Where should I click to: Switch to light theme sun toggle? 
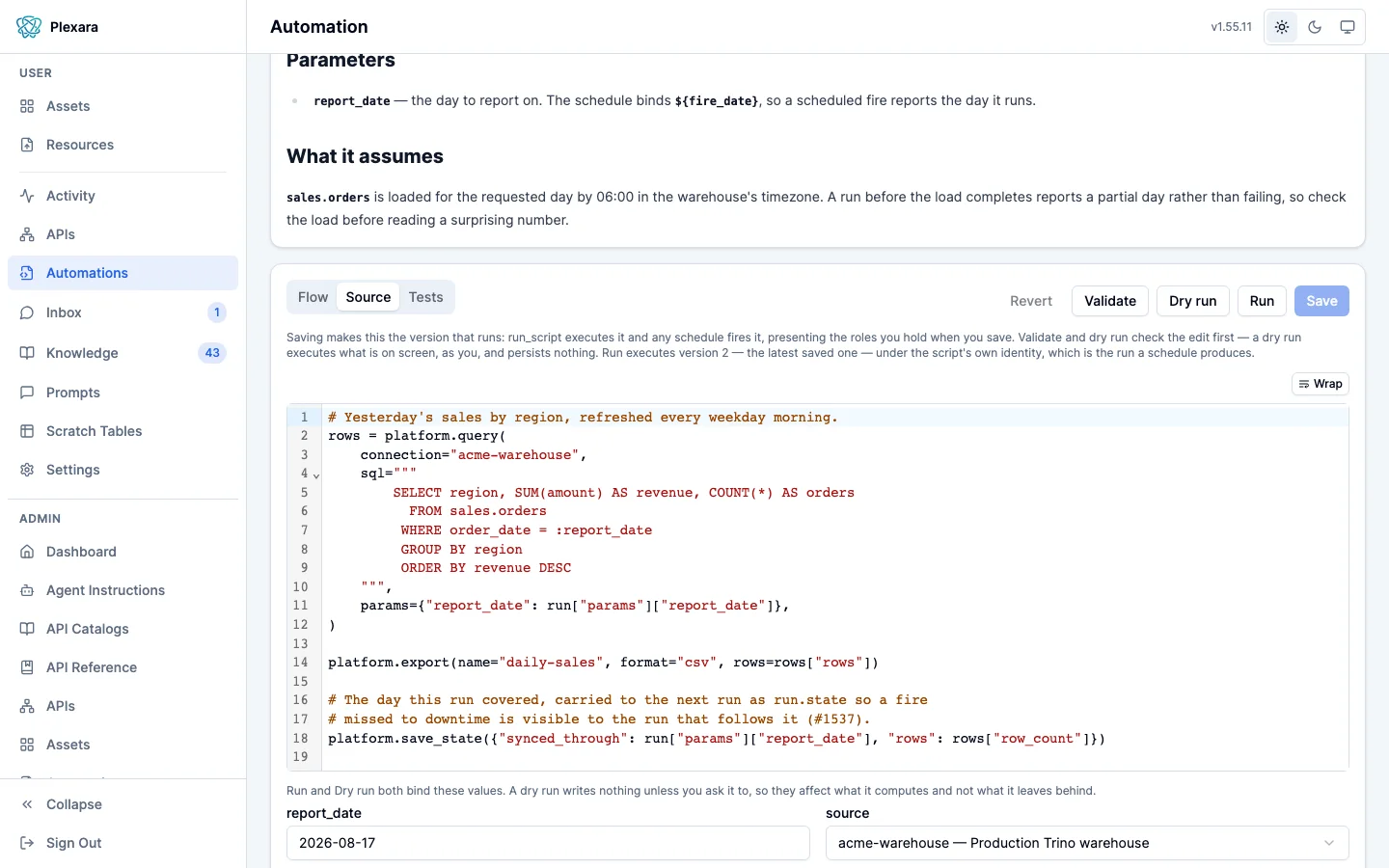(x=1282, y=27)
